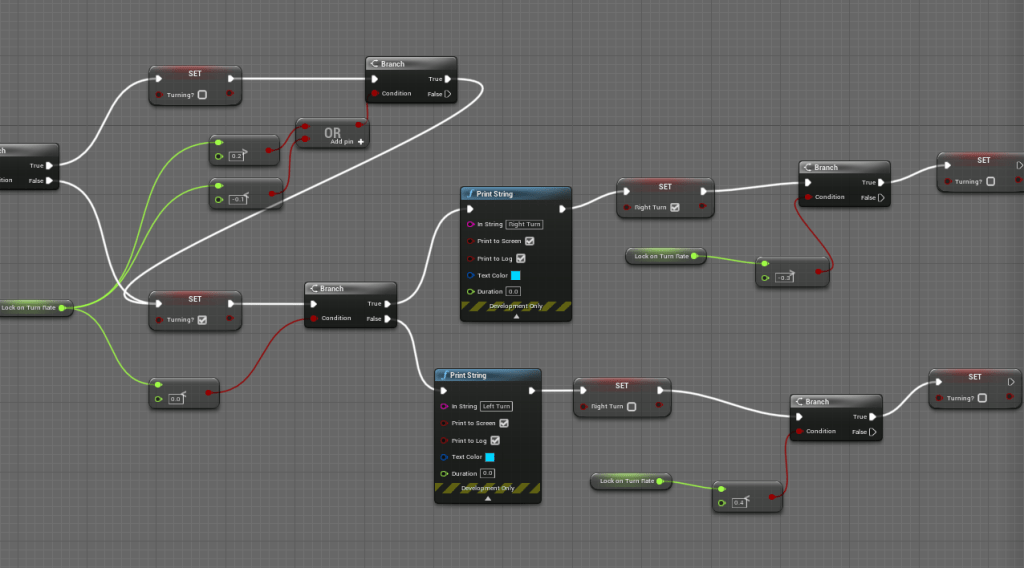Click the exec output pin of the Left Turn Print String

tap(530, 391)
